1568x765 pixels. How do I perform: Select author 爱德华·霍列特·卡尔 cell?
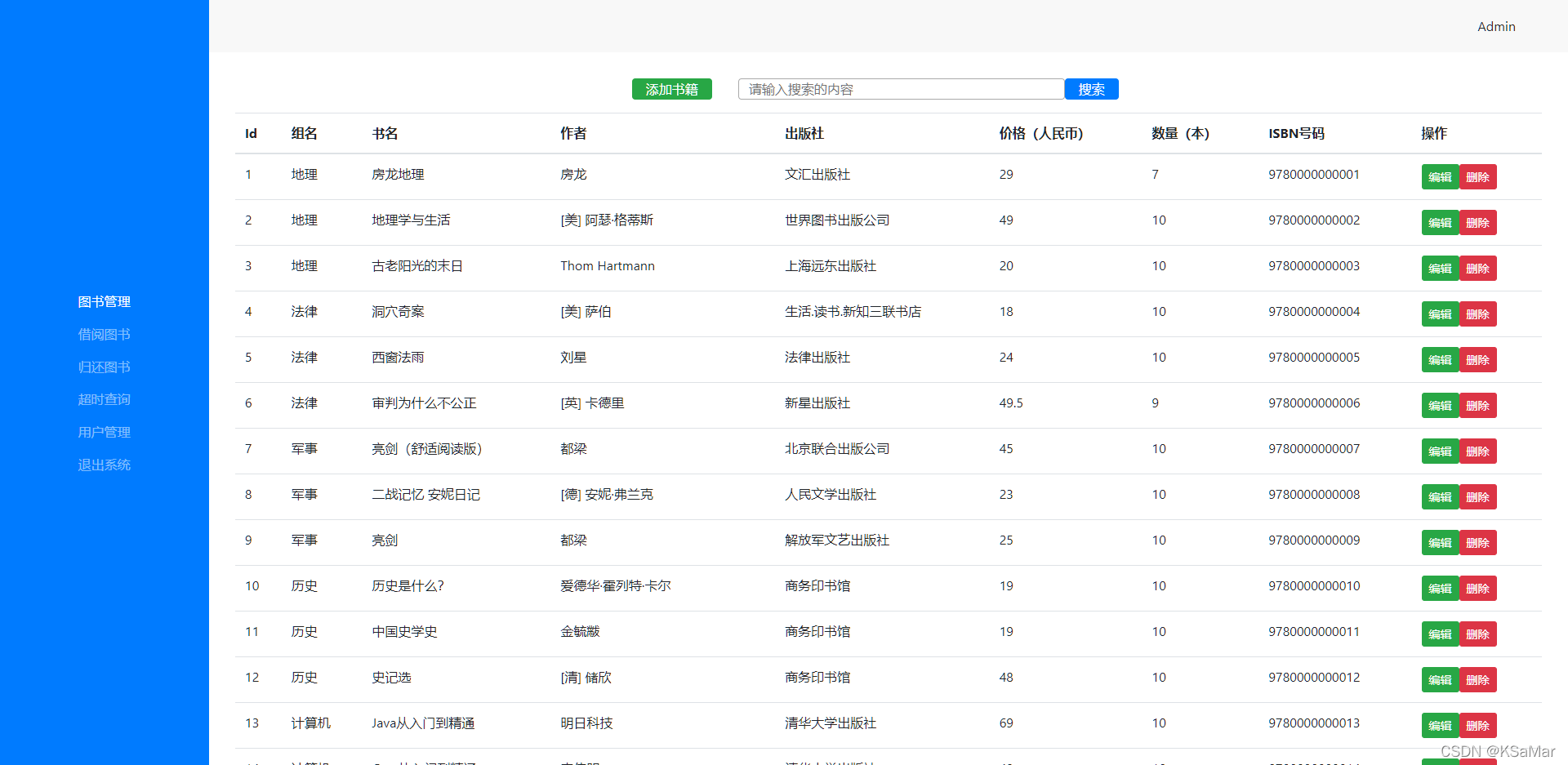pos(616,585)
